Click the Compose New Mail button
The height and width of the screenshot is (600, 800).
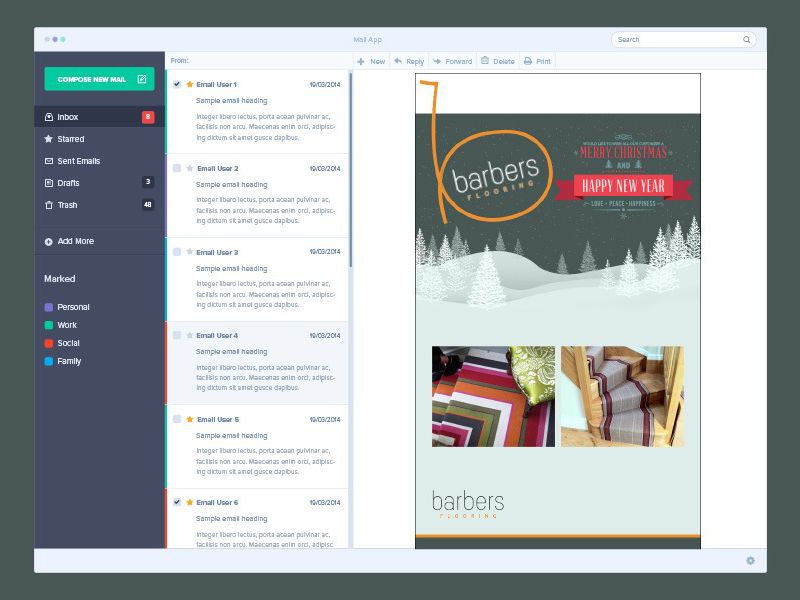(99, 79)
